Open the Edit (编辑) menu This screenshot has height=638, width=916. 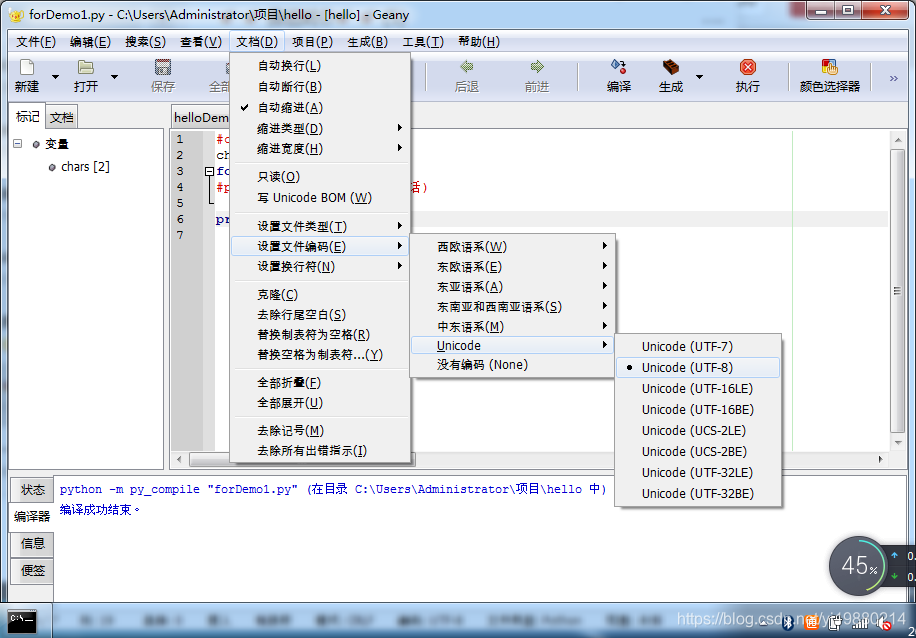click(90, 42)
